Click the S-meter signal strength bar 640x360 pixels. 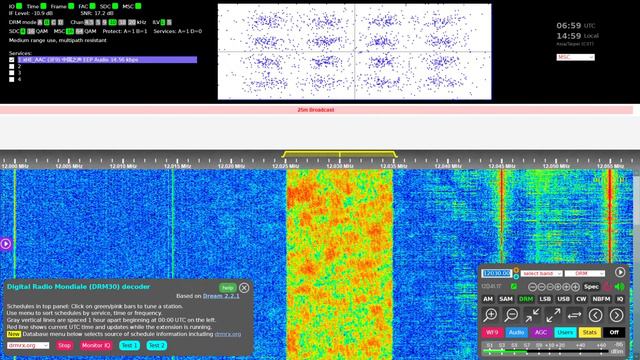553,350
